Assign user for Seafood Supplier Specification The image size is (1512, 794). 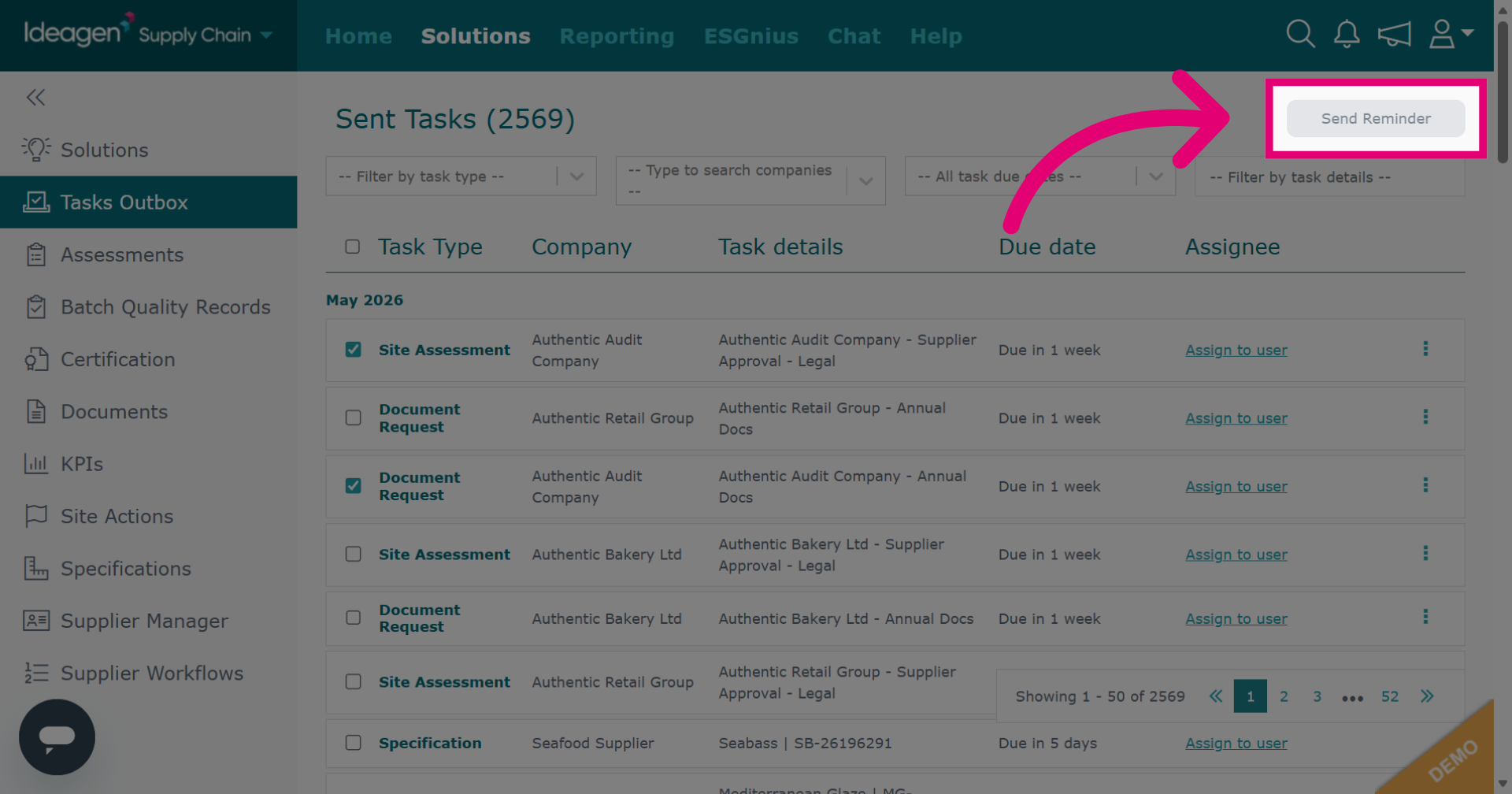click(1236, 743)
